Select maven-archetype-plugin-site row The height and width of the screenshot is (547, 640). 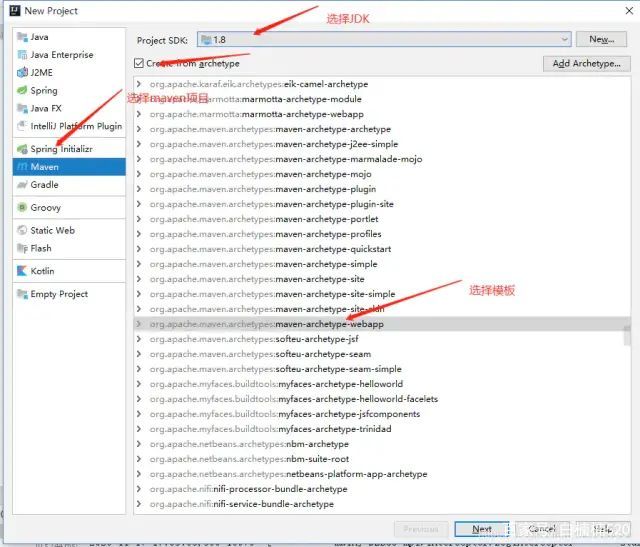(382, 204)
